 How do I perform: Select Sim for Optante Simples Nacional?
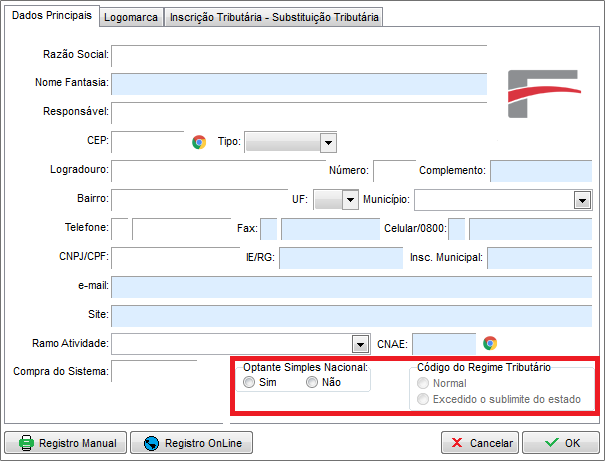click(249, 383)
